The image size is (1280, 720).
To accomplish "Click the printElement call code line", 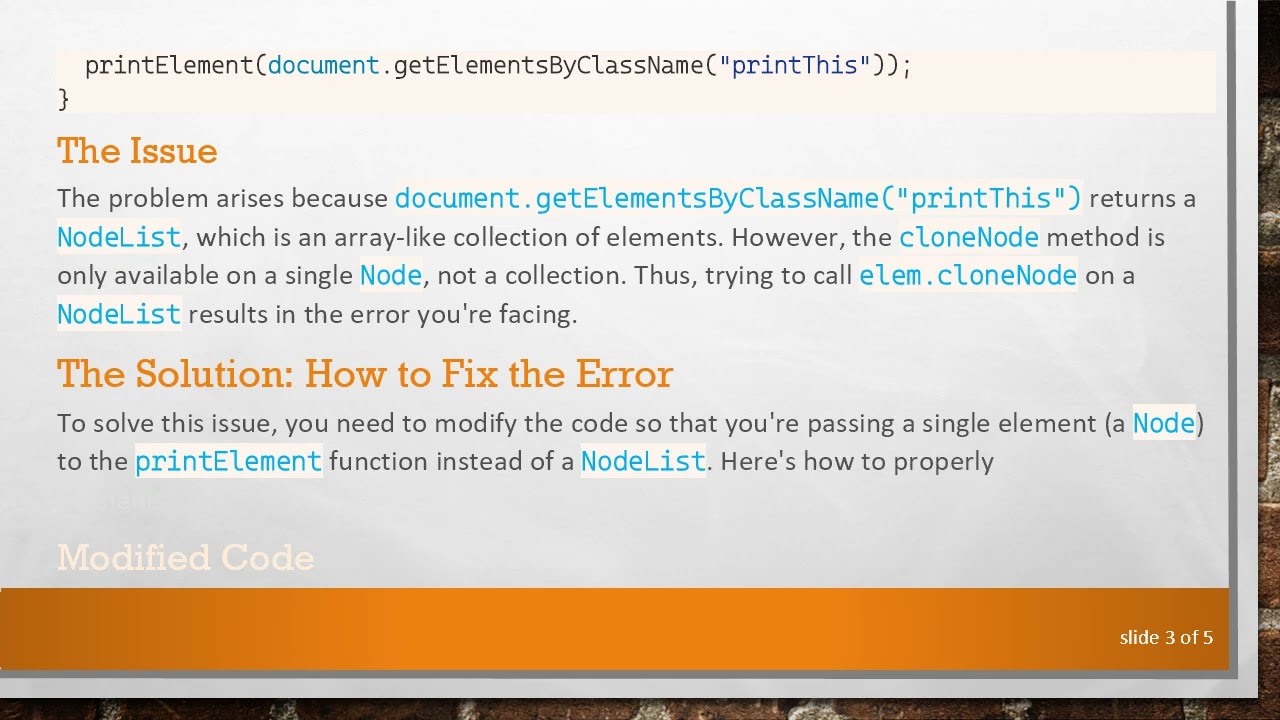I will coord(498,66).
